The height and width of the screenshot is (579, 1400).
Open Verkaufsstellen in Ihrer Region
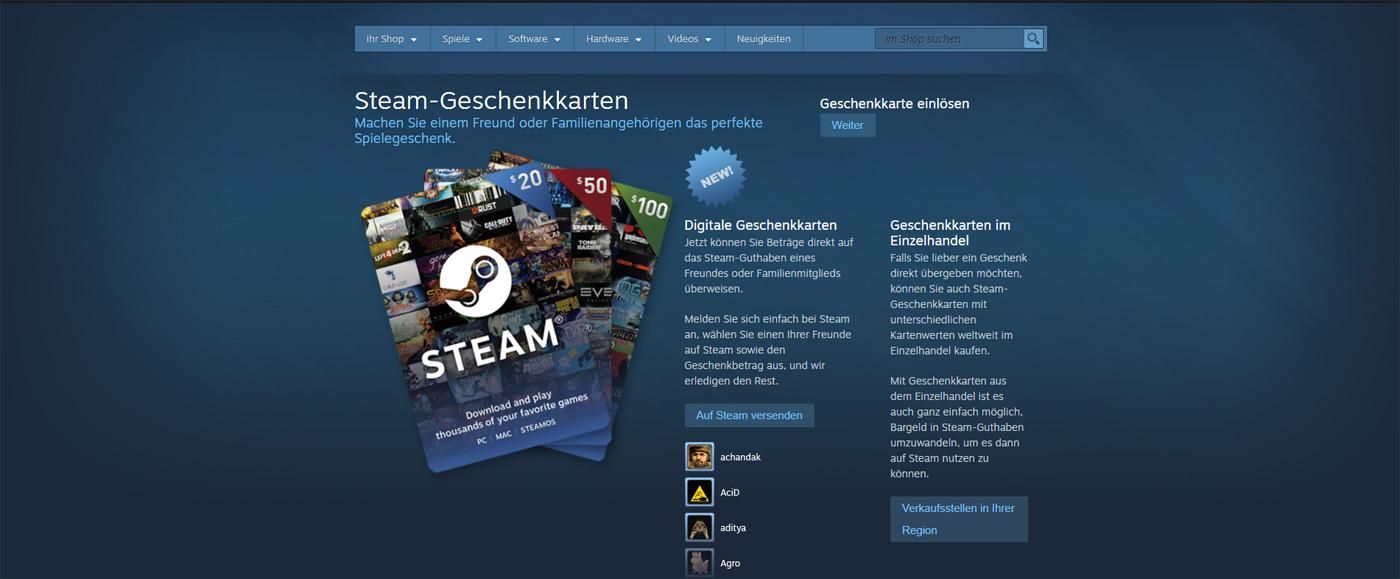coord(958,519)
